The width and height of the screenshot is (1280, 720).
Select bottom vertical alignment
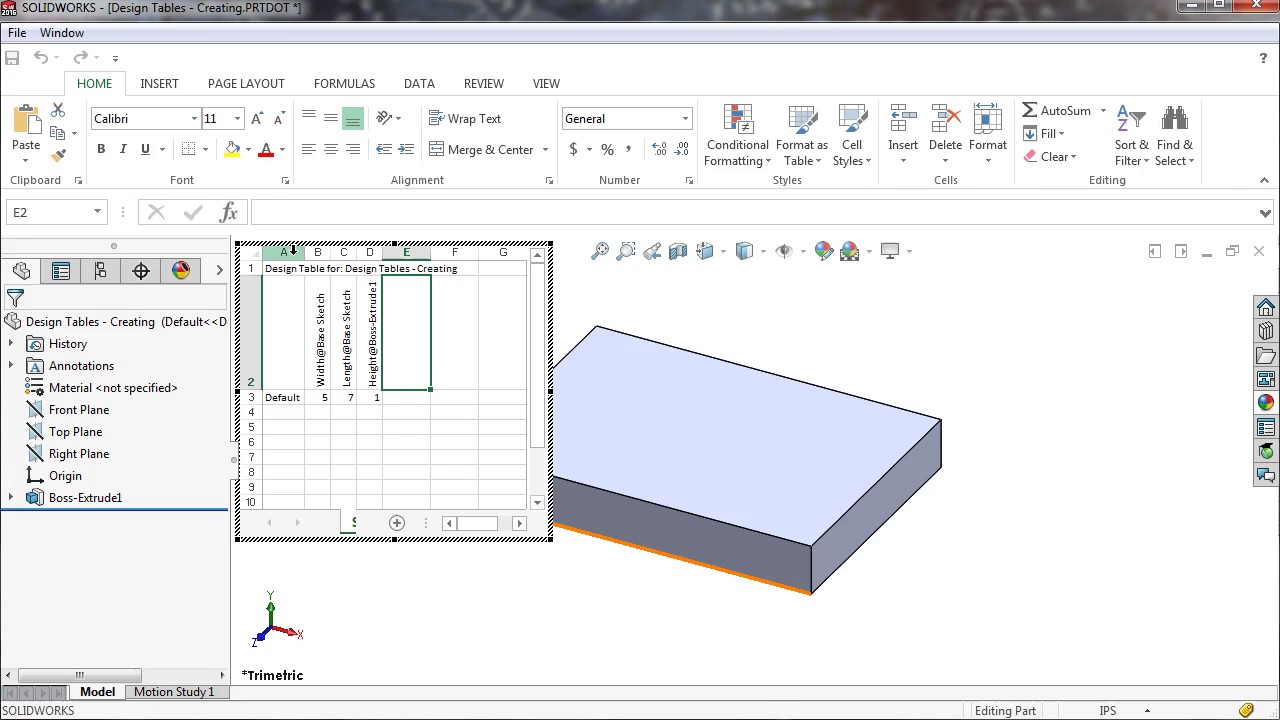(353, 118)
